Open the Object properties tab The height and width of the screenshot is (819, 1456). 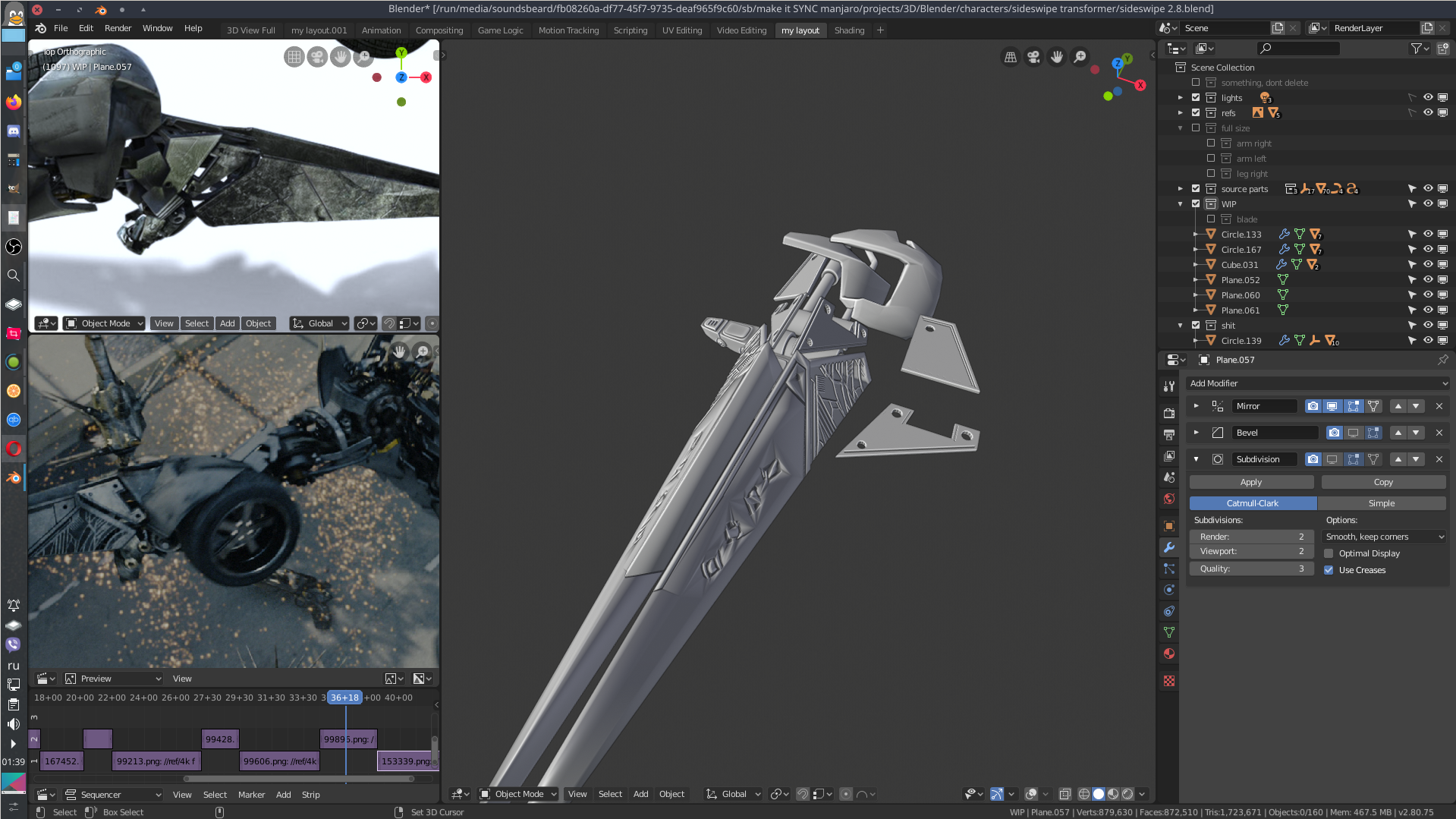pyautogui.click(x=1169, y=526)
